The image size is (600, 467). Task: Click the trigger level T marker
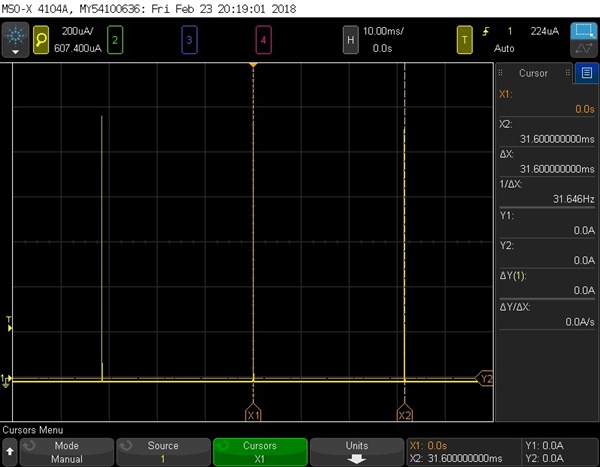click(x=9, y=324)
